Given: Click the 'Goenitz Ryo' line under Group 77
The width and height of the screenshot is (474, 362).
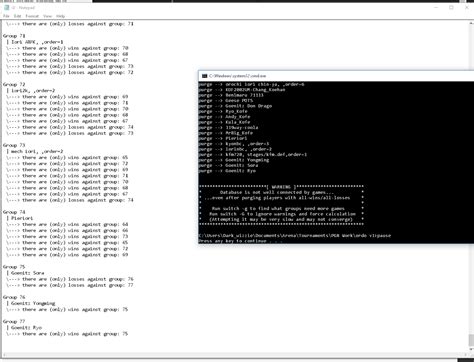Looking at the screenshot, I should pyautogui.click(x=24, y=327).
